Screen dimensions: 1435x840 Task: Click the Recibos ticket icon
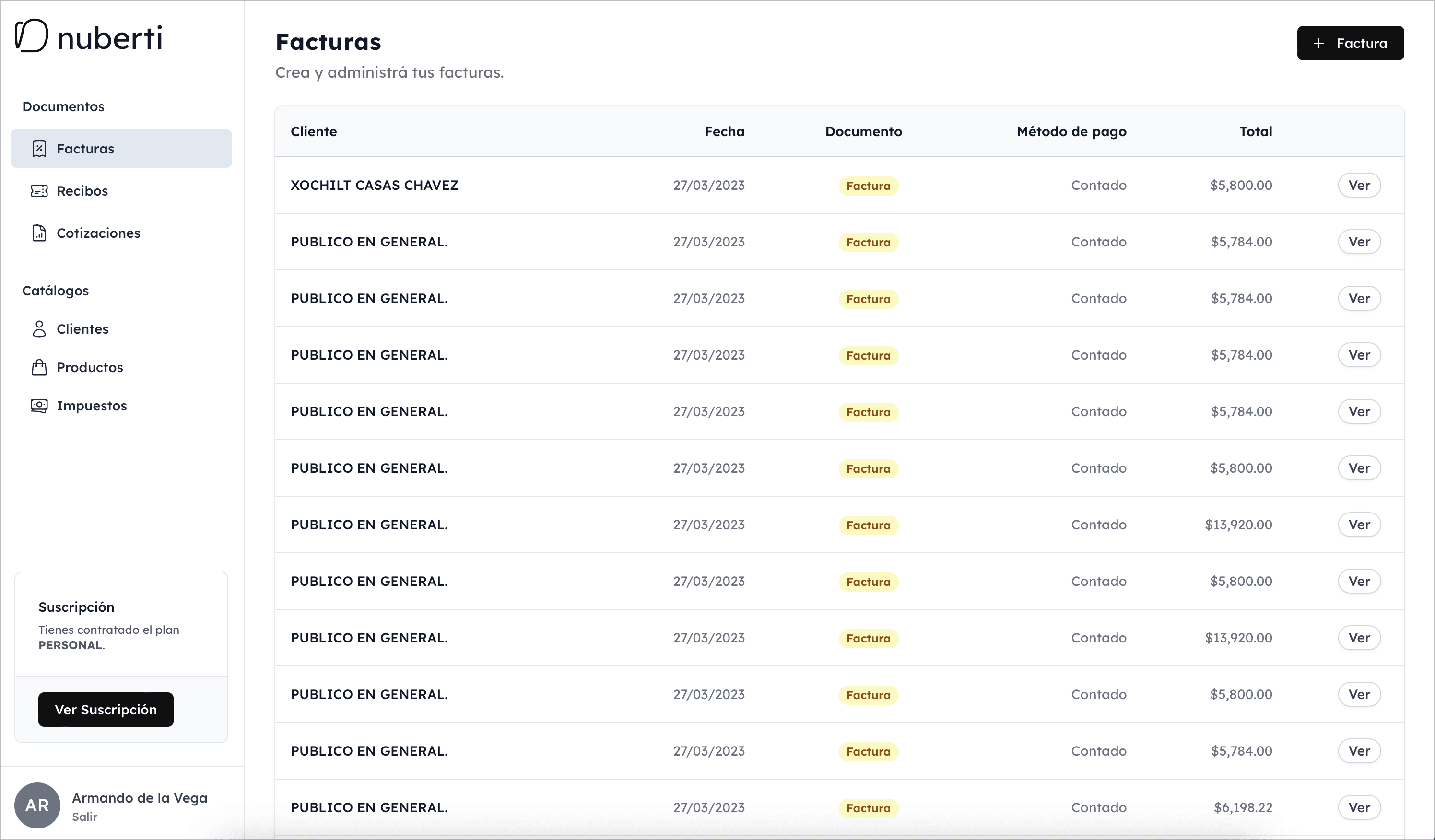coord(39,191)
